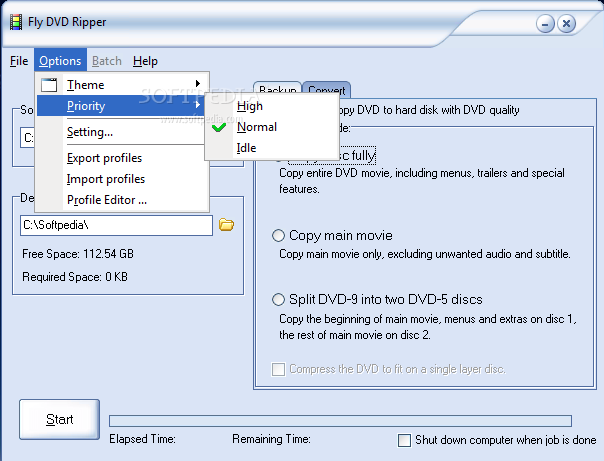Screen dimensions: 604x461
Task: Close the Fly DVD Ripper window
Action: (566, 24)
